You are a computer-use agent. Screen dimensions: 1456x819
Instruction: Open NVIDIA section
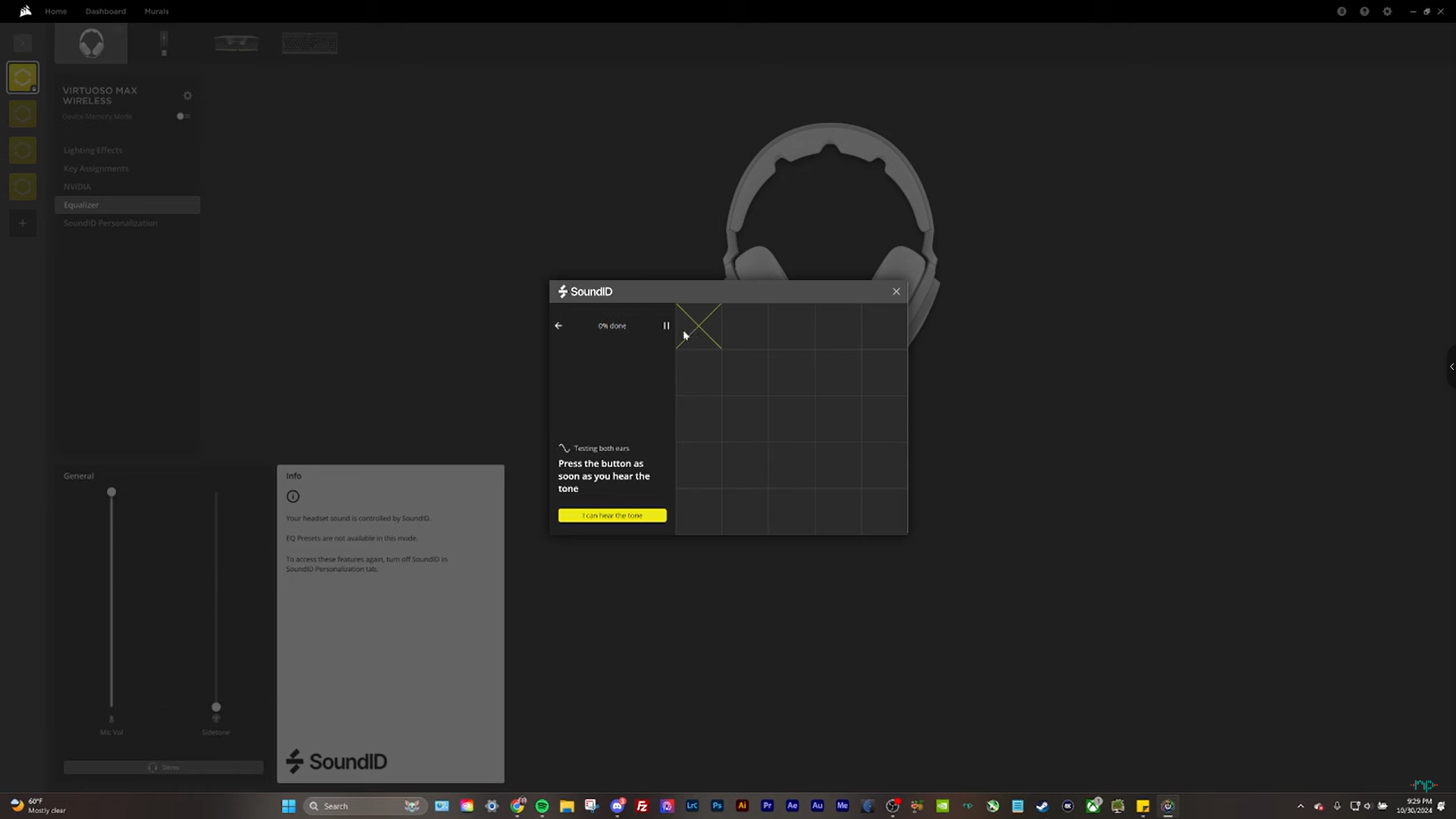click(x=77, y=187)
